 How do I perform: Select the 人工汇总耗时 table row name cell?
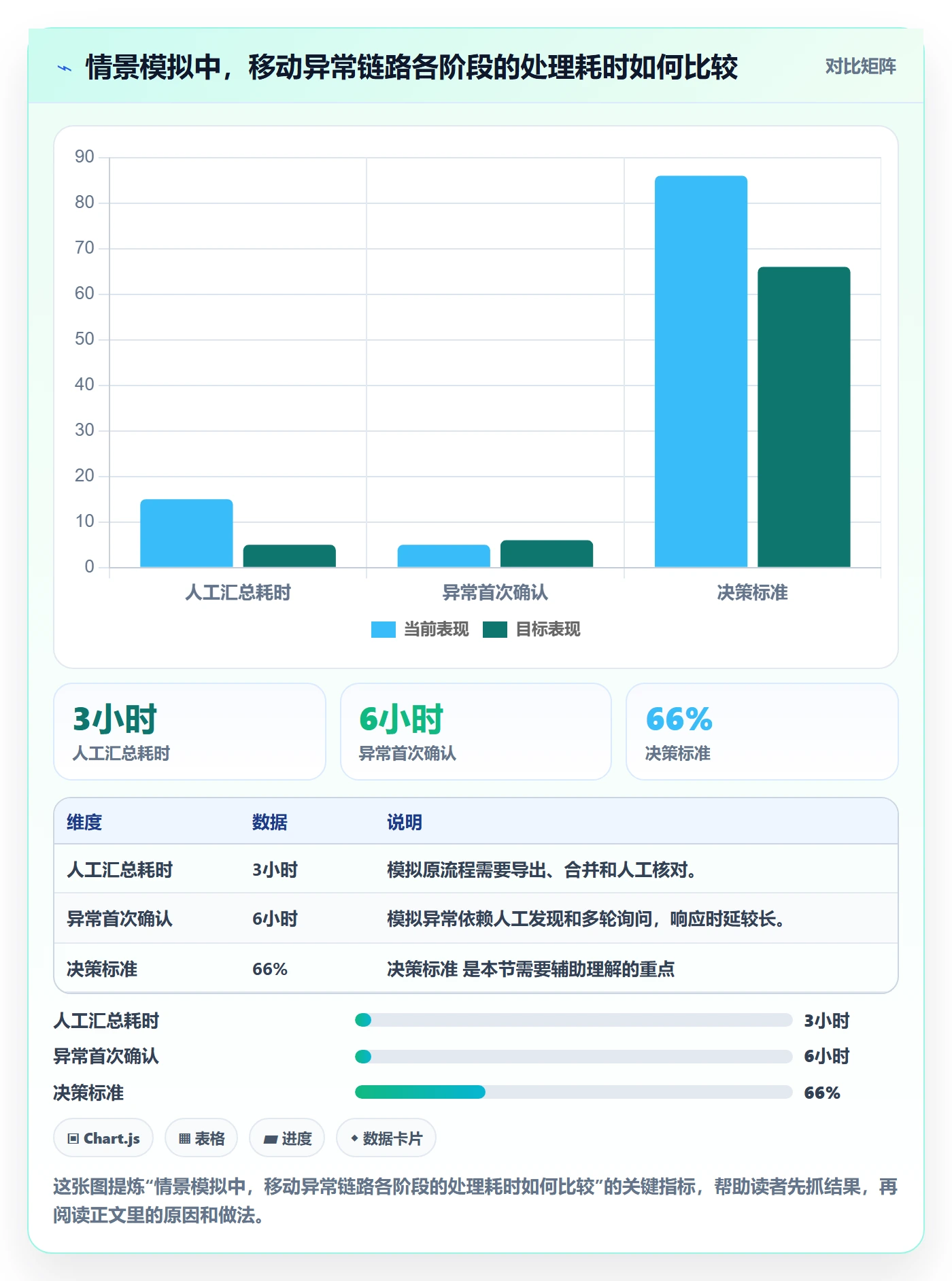pyautogui.click(x=120, y=870)
